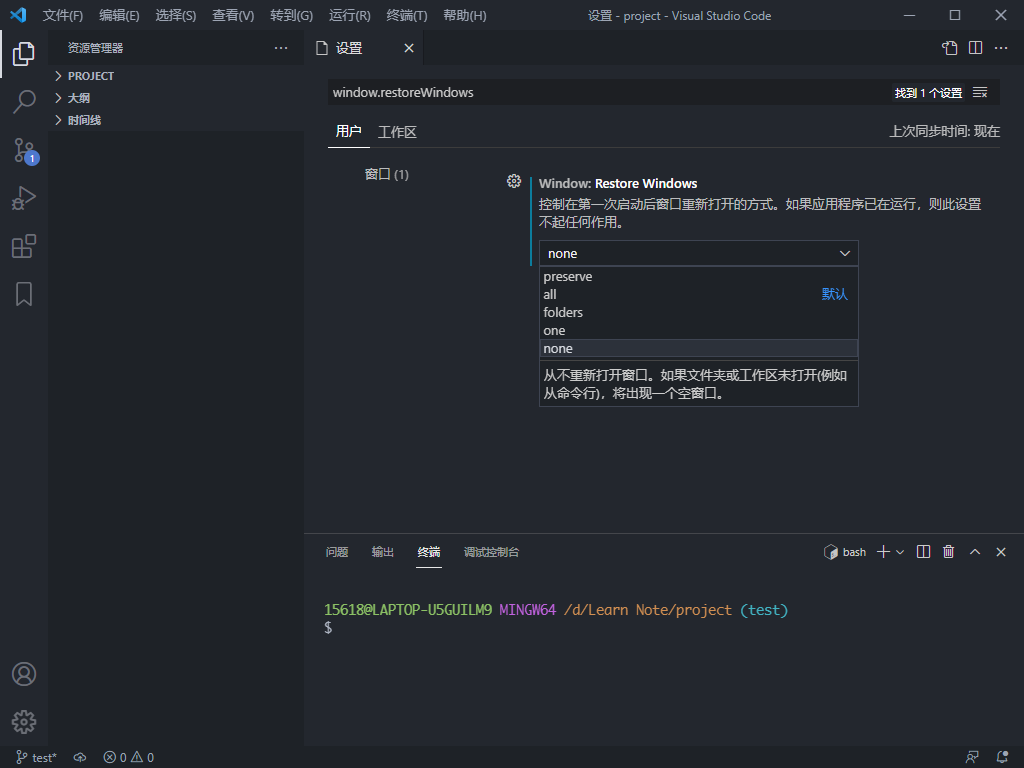Viewport: 1024px width, 768px height.
Task: Select the 设置 editor tab
Action: click(364, 48)
